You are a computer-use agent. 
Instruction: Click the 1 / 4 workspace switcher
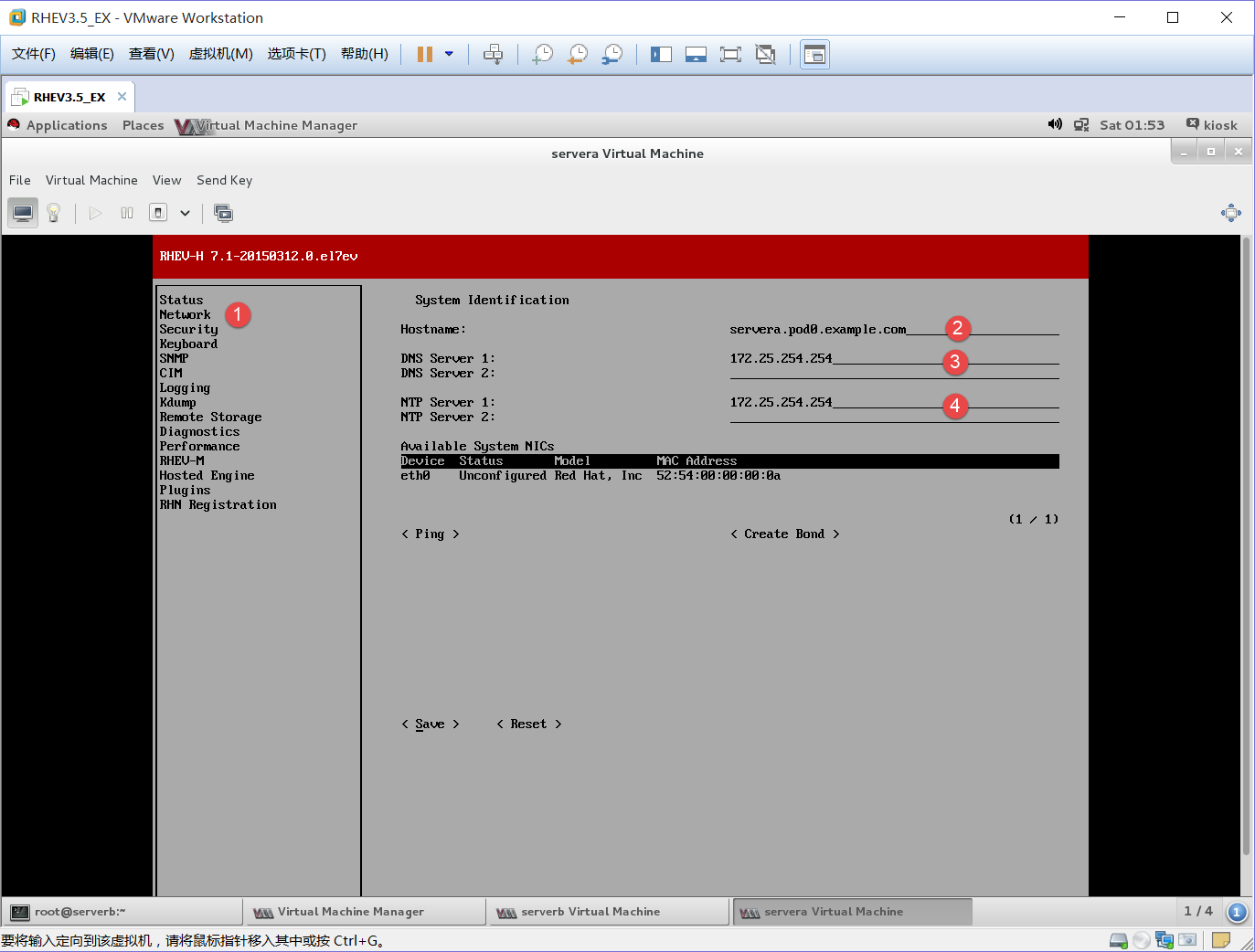click(x=1198, y=911)
